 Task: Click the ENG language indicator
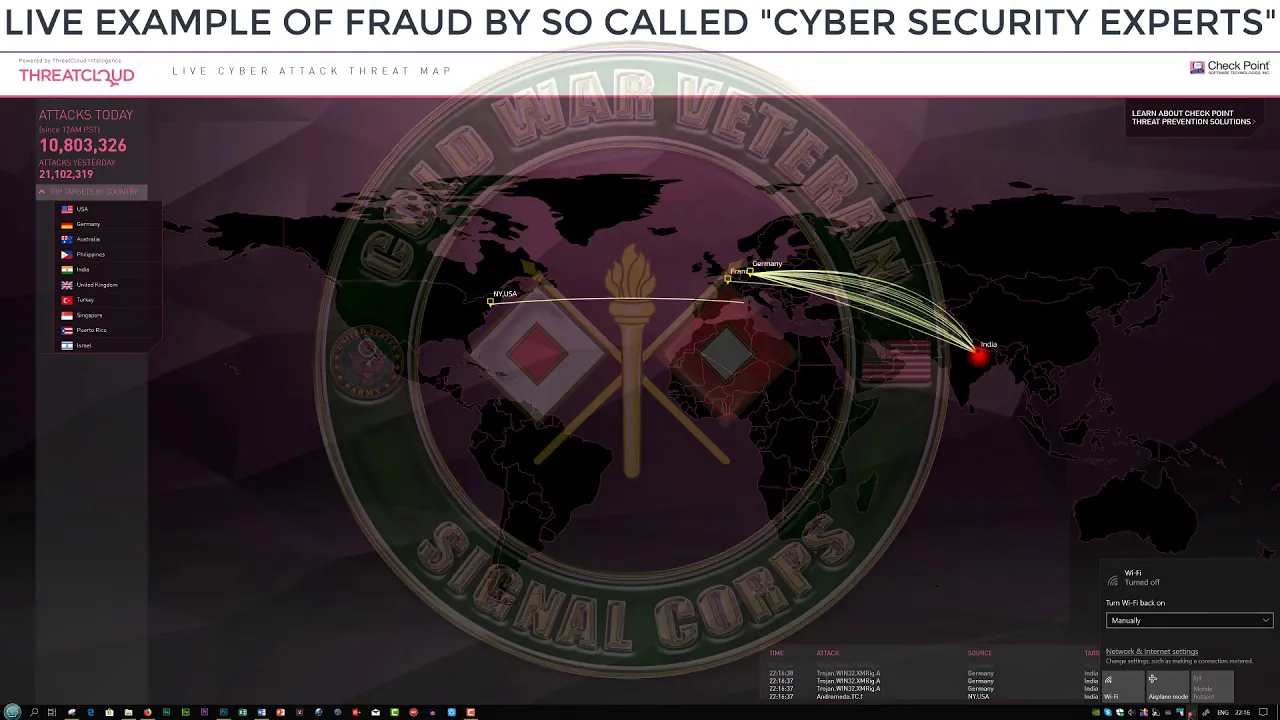pos(1223,712)
